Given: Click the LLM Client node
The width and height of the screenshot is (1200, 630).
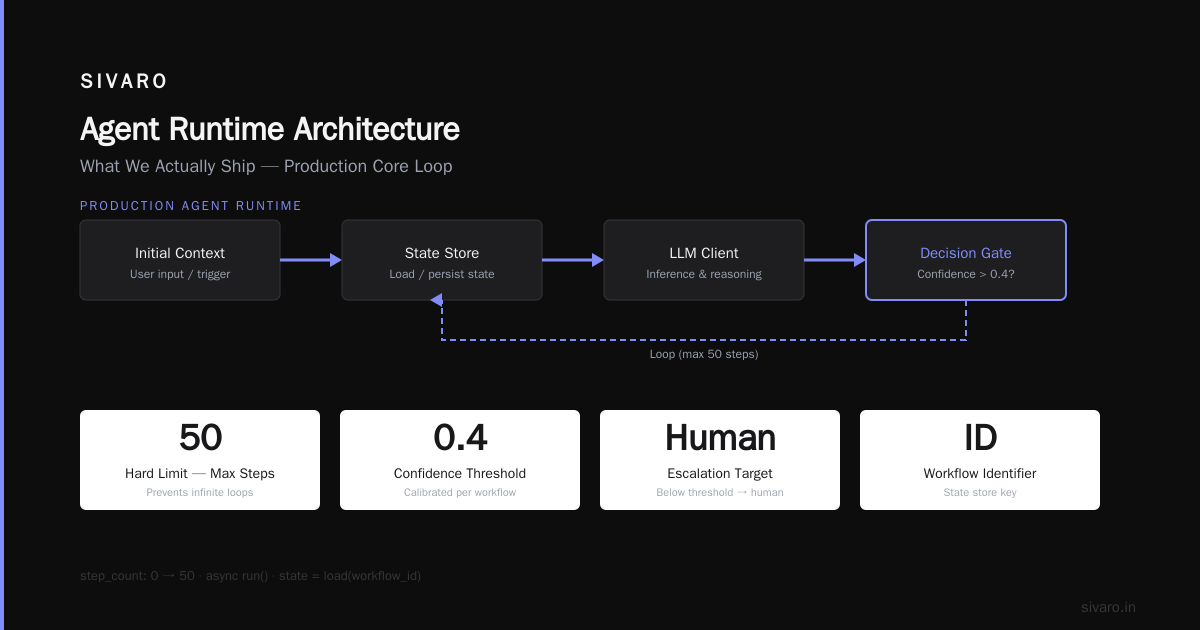Looking at the screenshot, I should tap(704, 260).
